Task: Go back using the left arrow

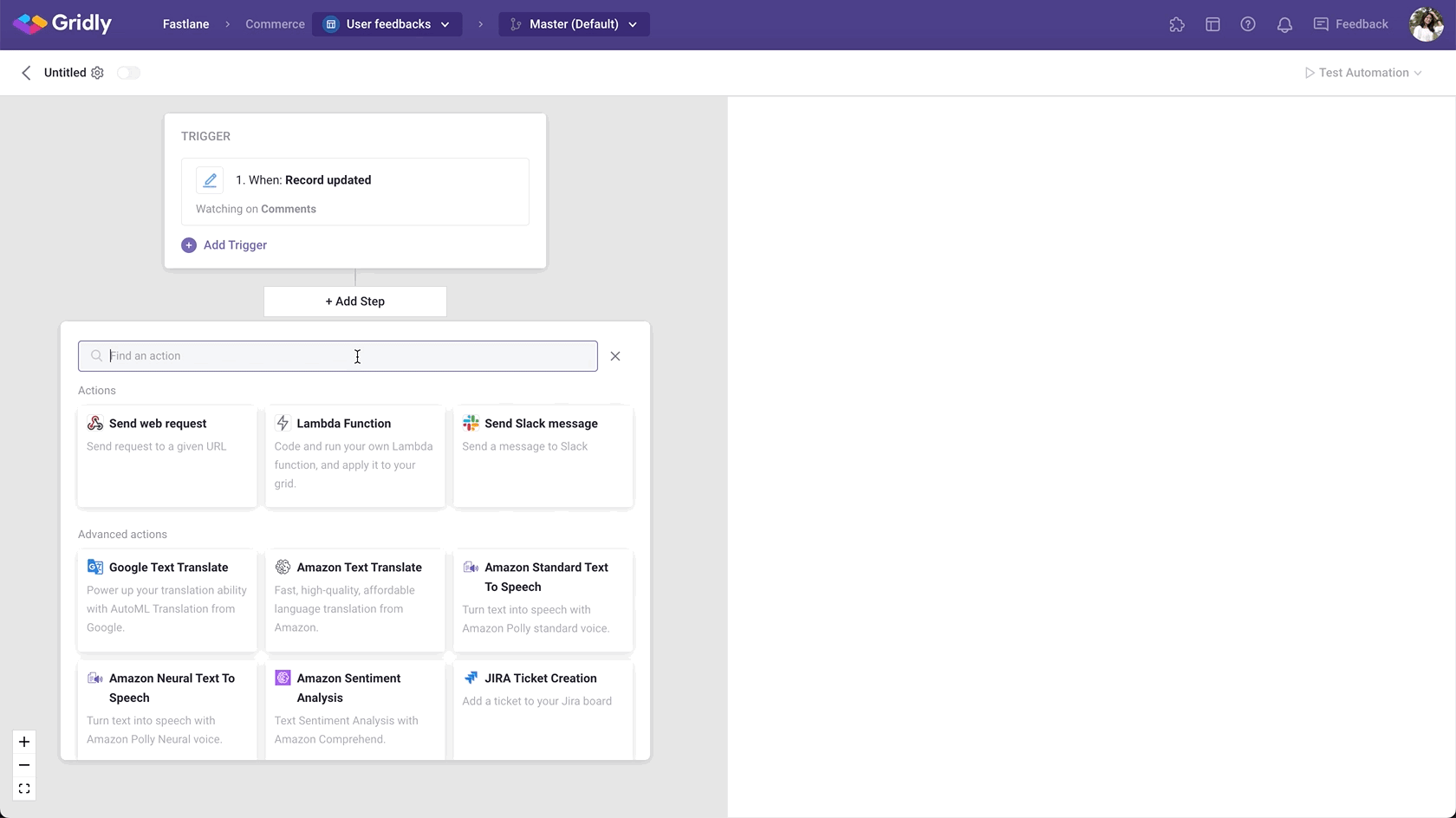Action: point(26,73)
